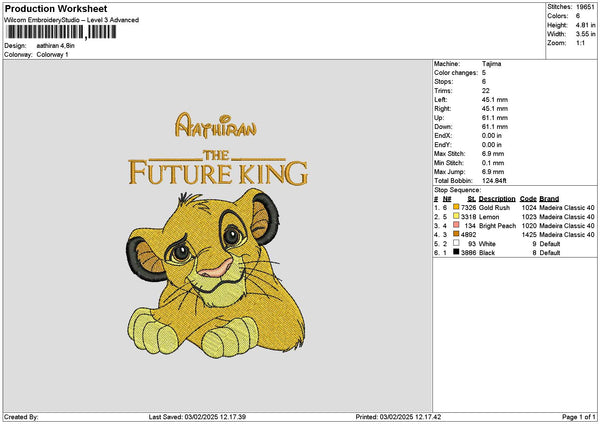Click the zoom value '1:1'

(580, 43)
